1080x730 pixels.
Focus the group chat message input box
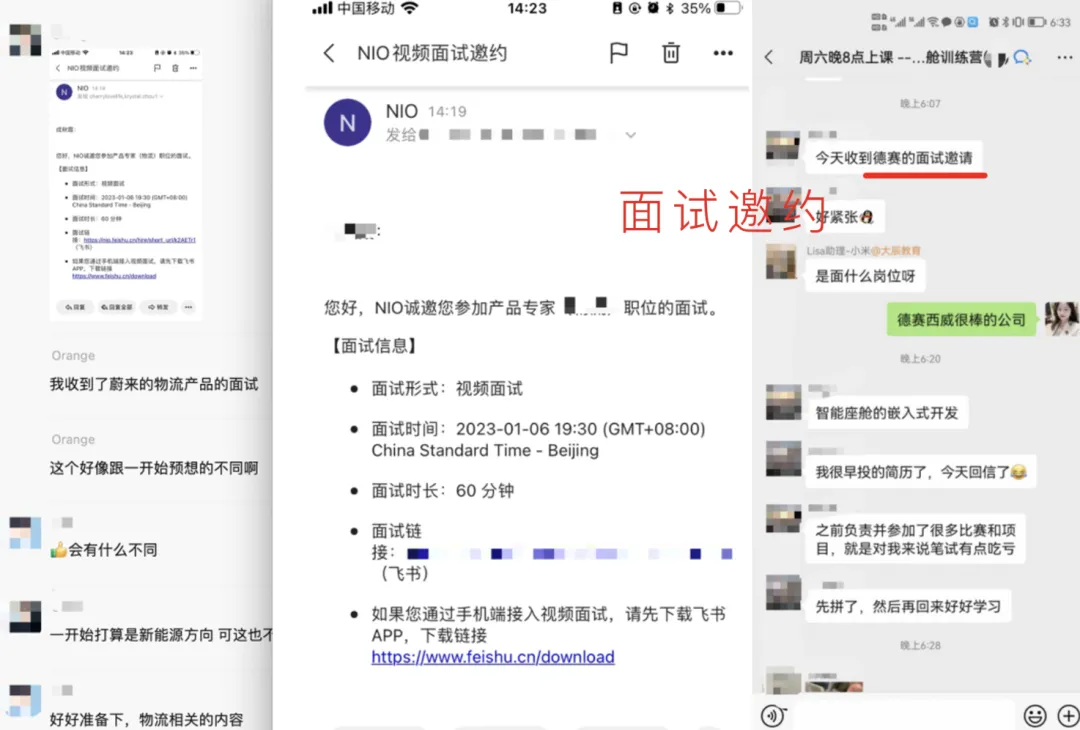click(903, 716)
